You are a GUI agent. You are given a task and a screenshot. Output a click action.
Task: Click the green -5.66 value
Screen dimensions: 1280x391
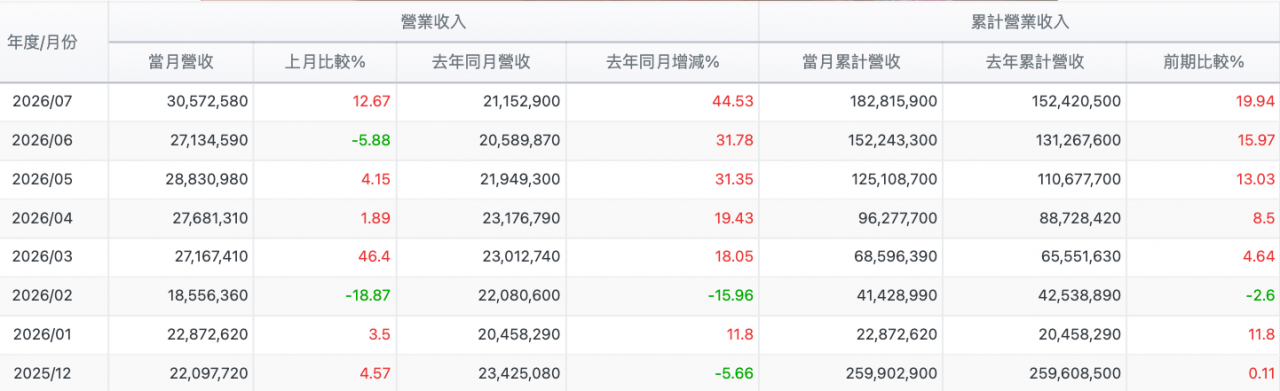pyautogui.click(x=734, y=373)
